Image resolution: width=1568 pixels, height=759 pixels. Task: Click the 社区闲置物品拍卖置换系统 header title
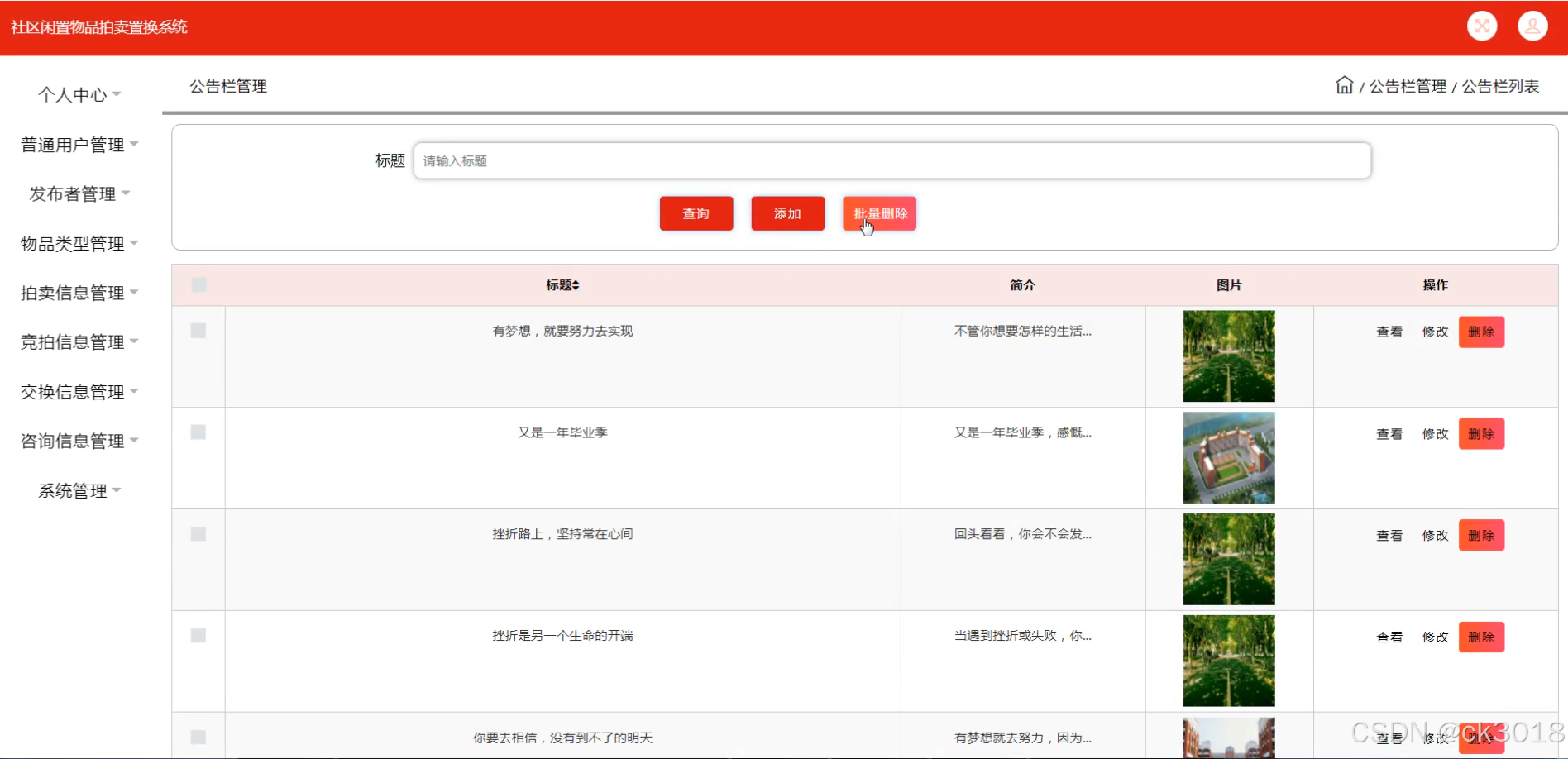coord(99,27)
